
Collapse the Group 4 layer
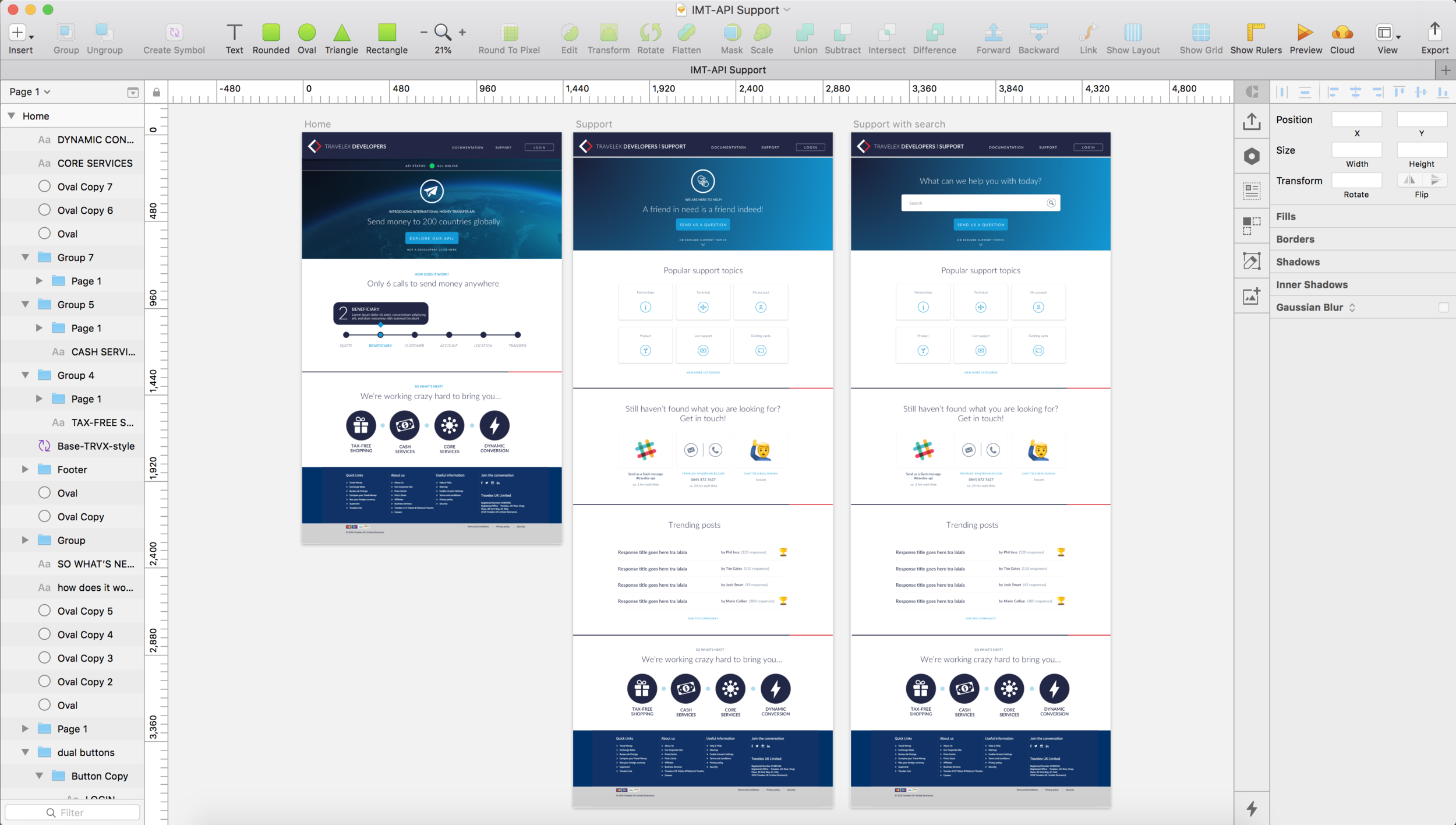[x=26, y=375]
